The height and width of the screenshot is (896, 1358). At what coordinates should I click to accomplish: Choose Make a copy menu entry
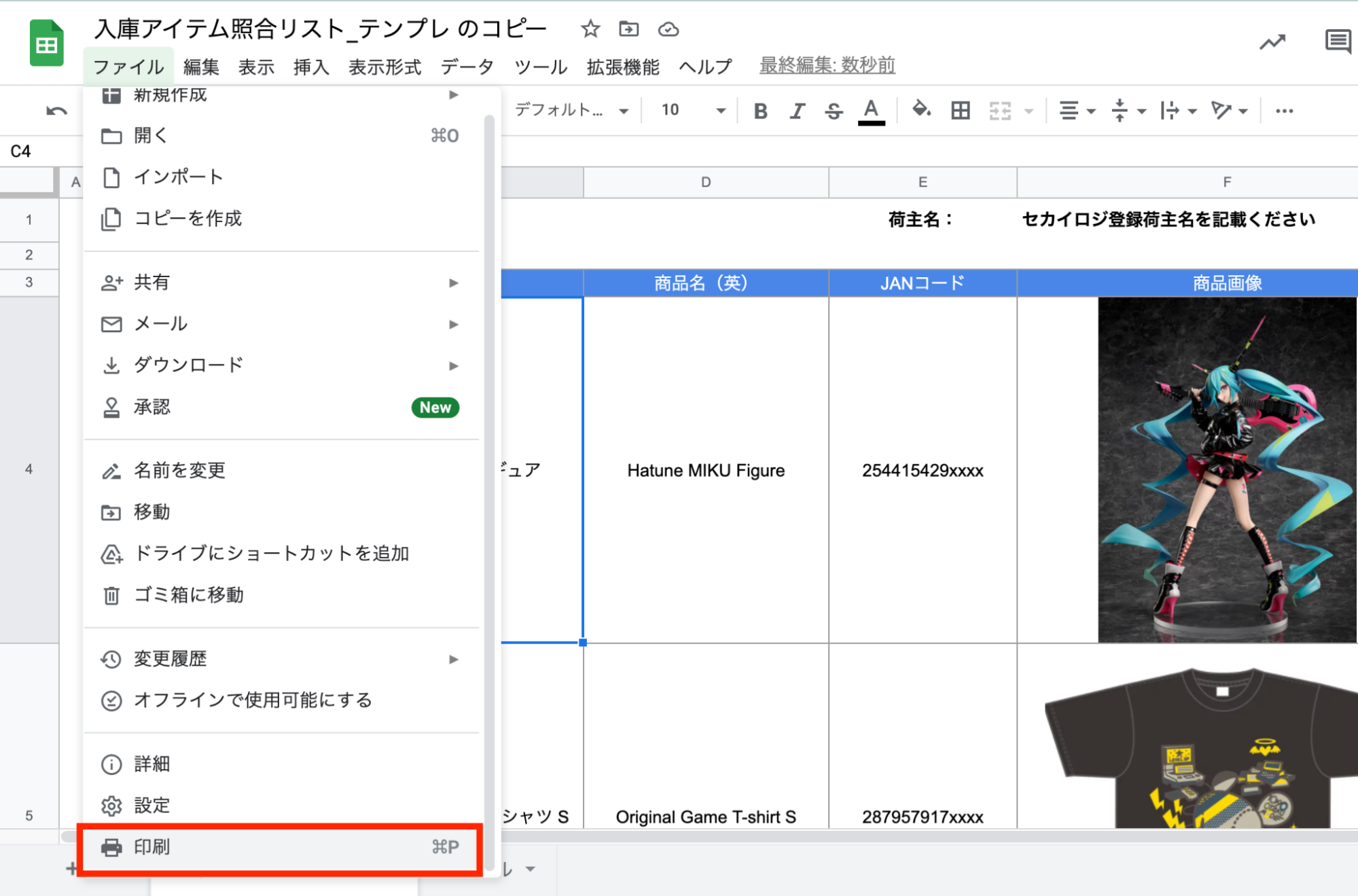pyautogui.click(x=188, y=218)
